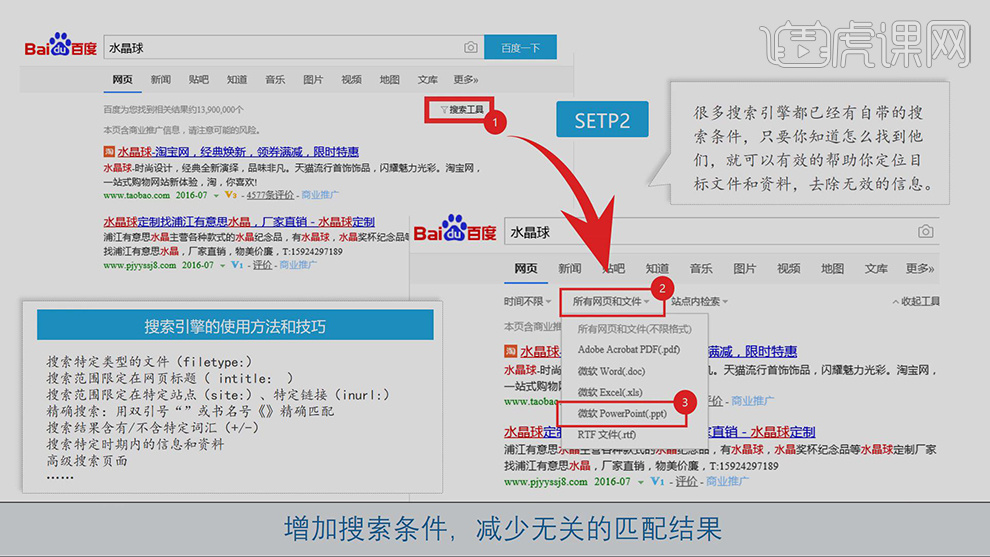This screenshot has height=557, width=990.
Task: Click the 百度一下 search button
Action: (520, 47)
